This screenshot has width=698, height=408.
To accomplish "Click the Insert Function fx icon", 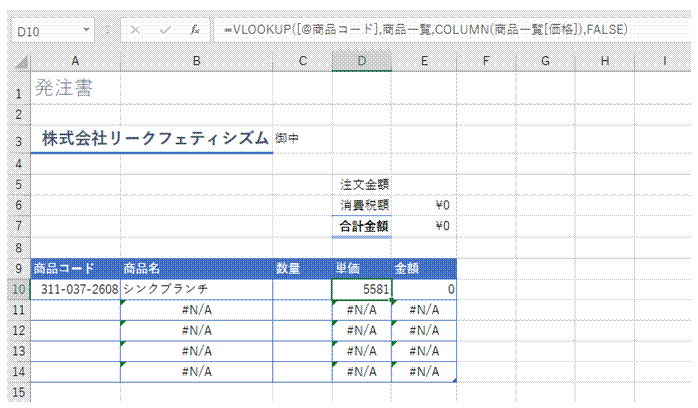I will coord(195,30).
